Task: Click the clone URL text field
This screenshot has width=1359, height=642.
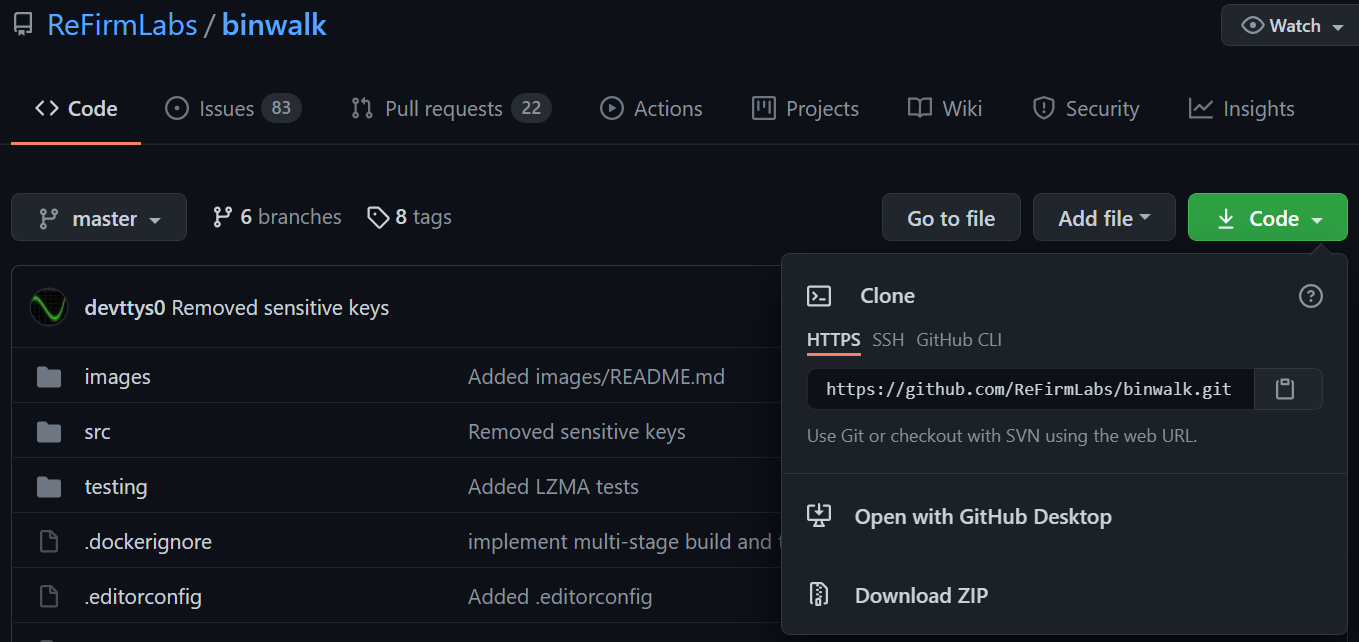Action: point(1030,389)
